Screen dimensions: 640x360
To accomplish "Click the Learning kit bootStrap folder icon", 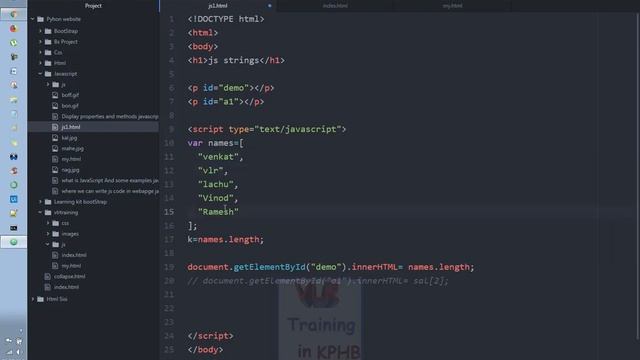I will coord(48,202).
